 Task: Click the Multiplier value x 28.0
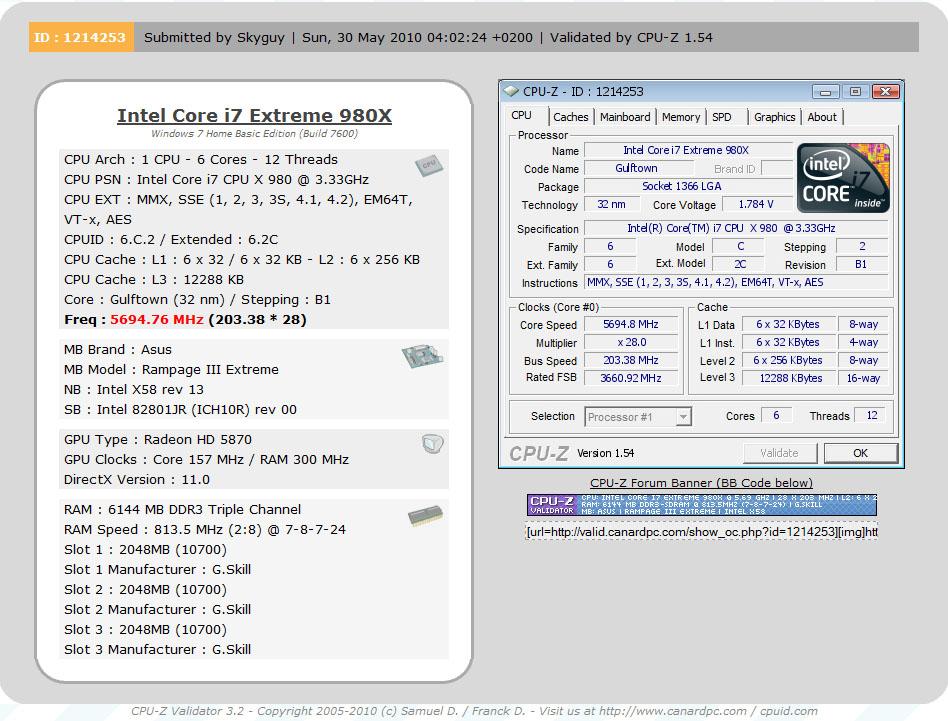pyautogui.click(x=631, y=342)
